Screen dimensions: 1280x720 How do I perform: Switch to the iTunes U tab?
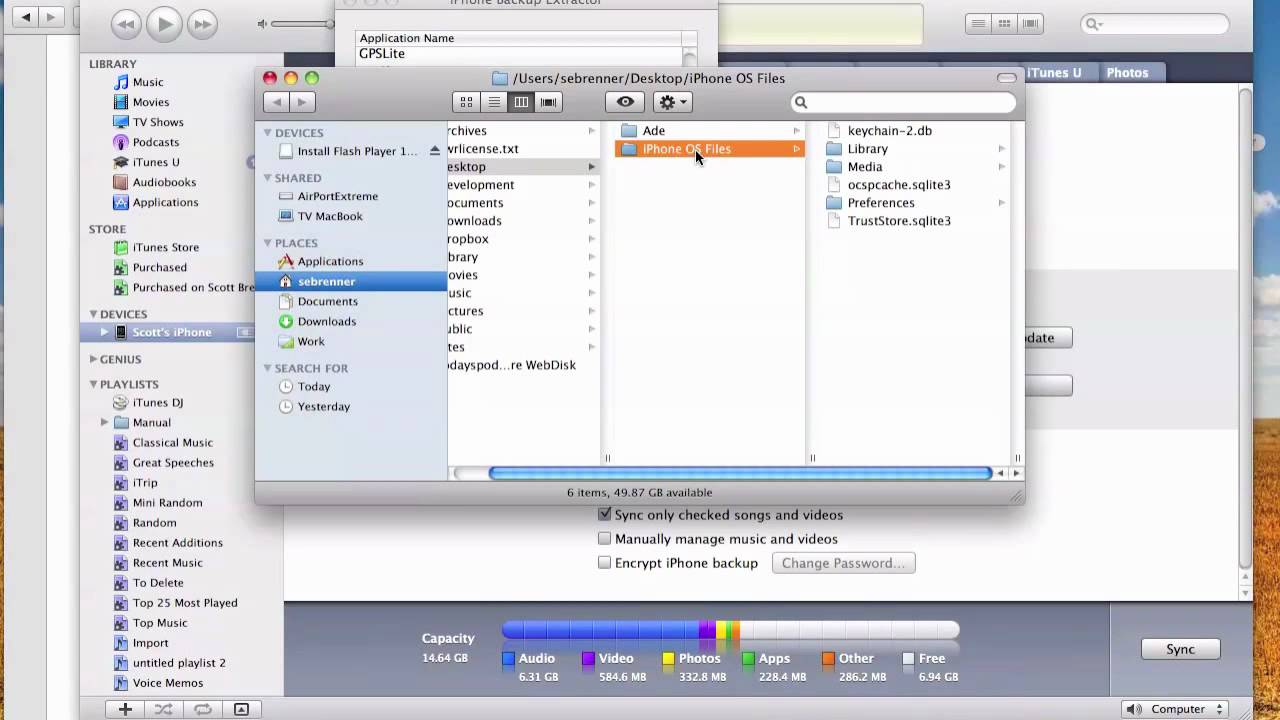(1054, 73)
